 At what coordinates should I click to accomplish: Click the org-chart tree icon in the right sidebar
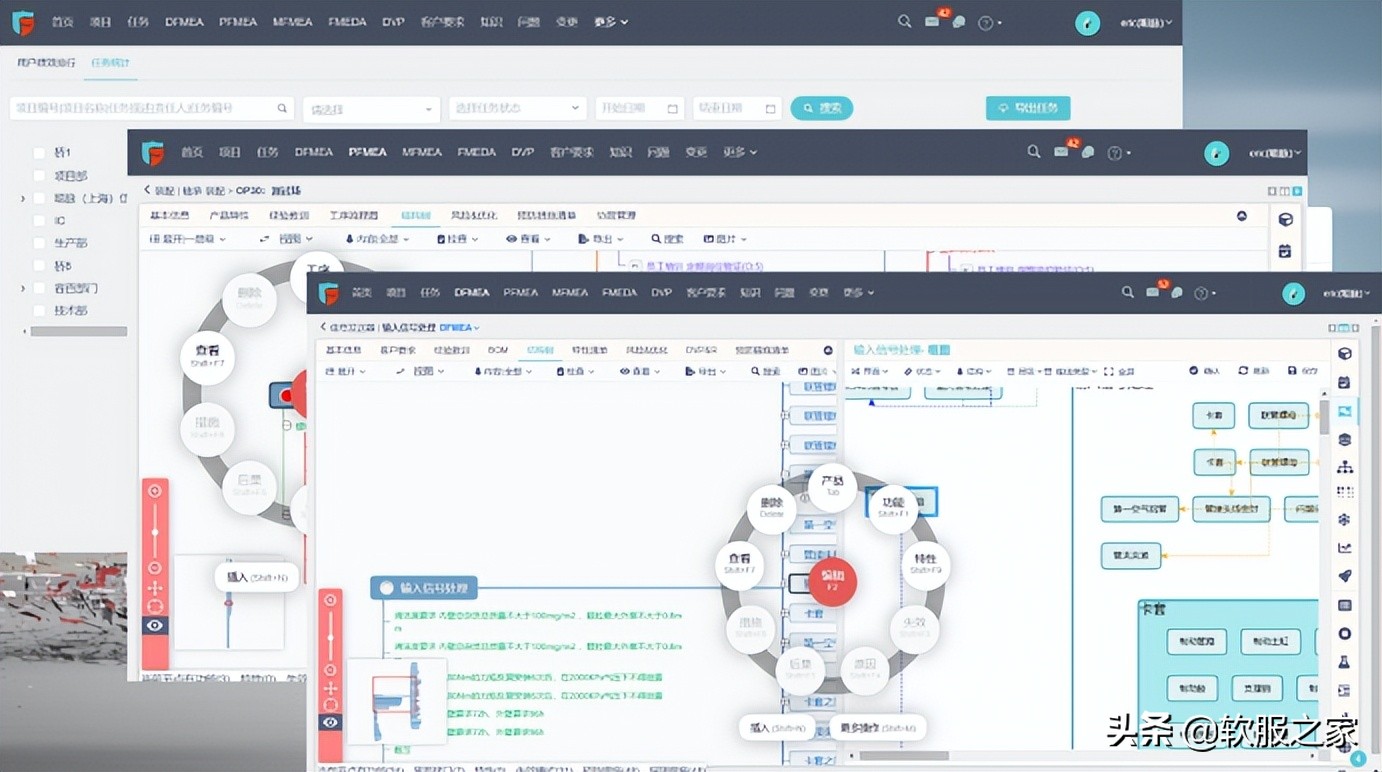(1344, 466)
